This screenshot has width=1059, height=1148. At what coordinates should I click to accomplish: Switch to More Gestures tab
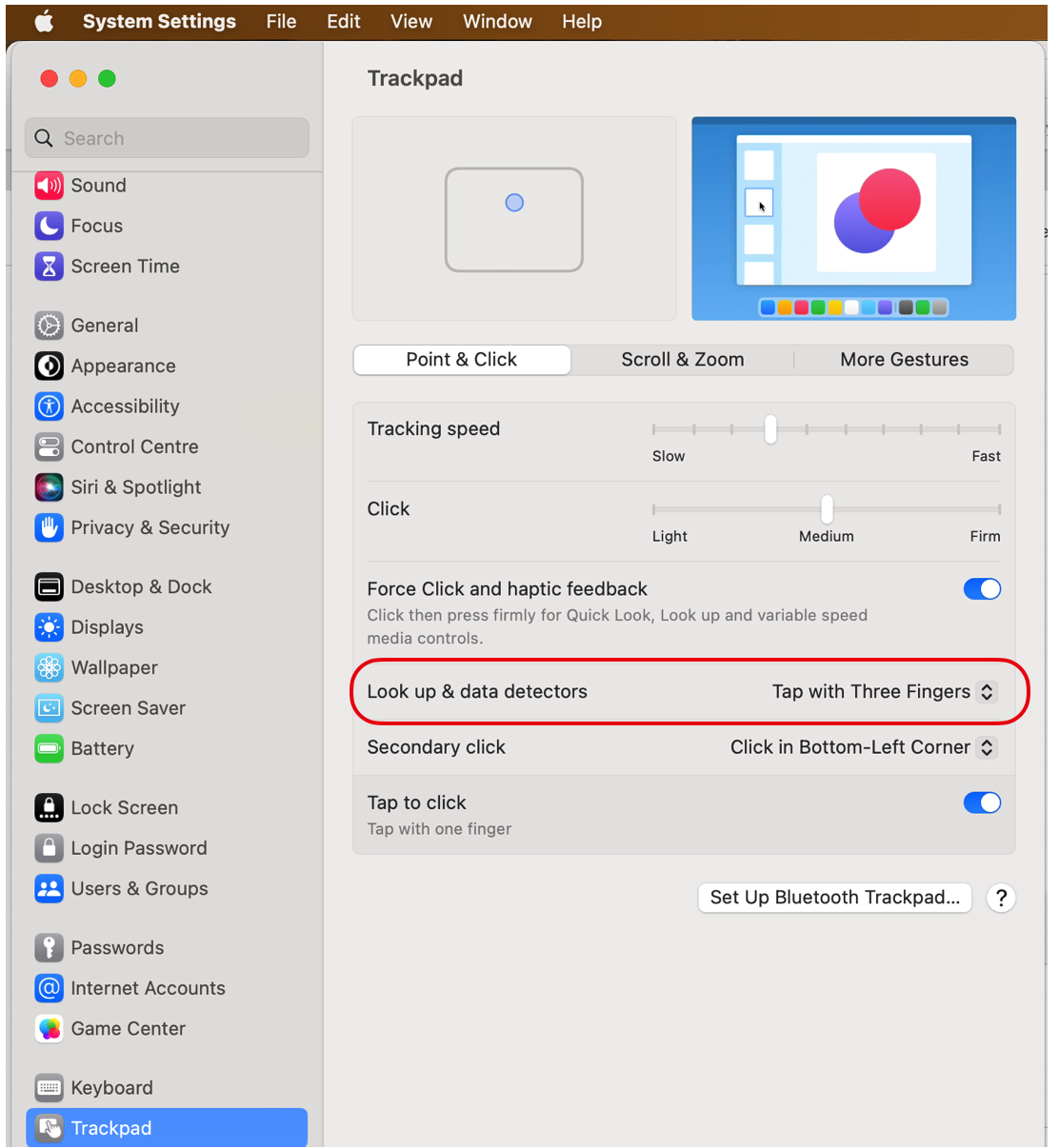[x=904, y=360]
